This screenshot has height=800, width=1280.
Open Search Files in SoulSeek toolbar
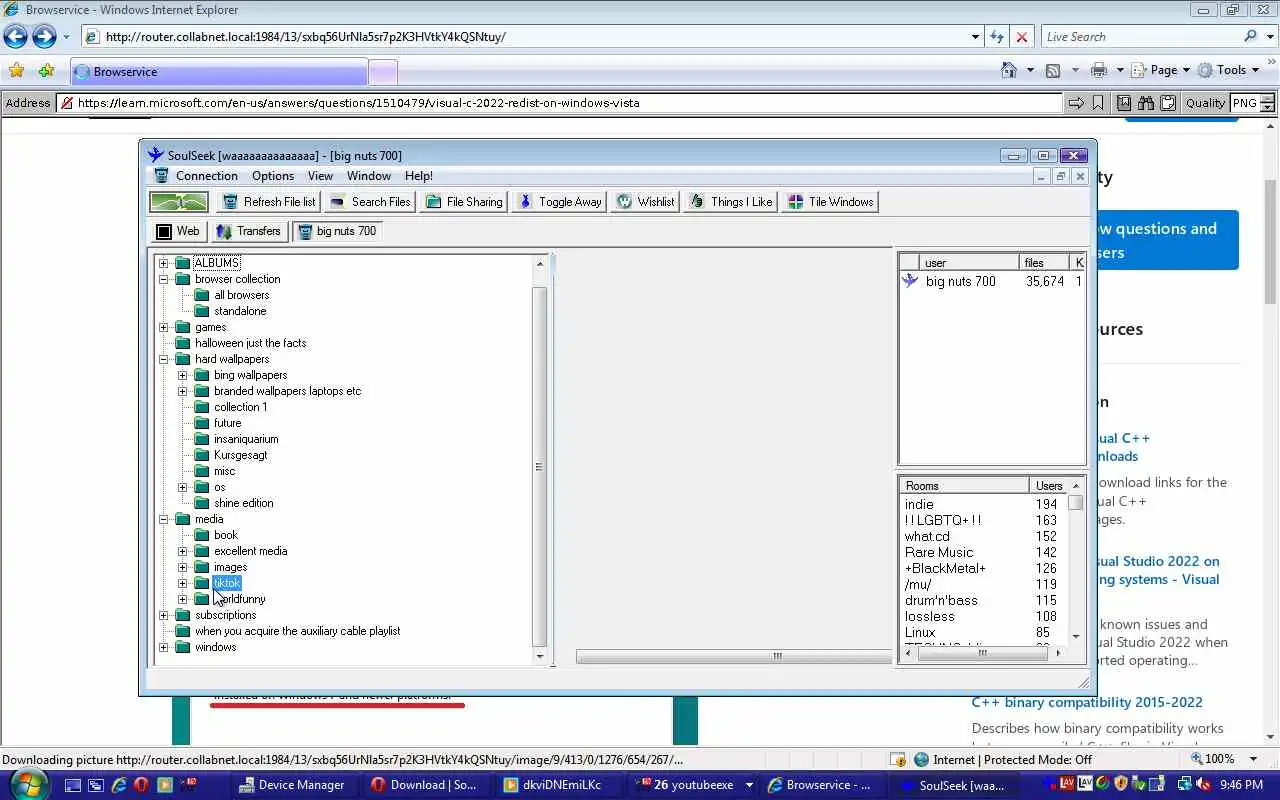click(x=369, y=202)
